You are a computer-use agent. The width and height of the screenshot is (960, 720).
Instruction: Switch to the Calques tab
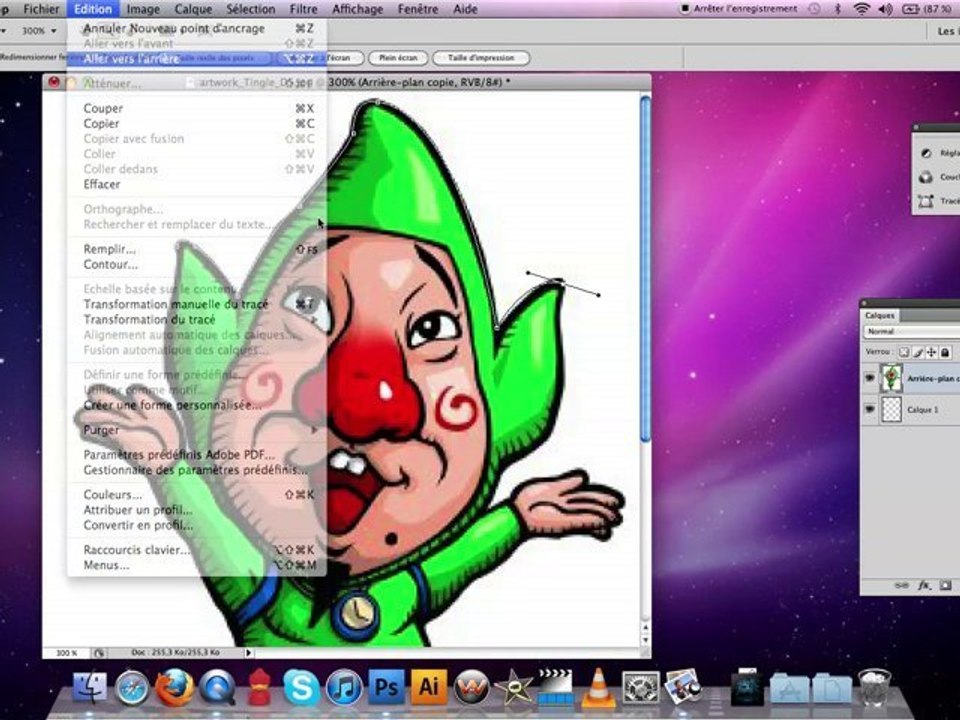click(x=880, y=315)
